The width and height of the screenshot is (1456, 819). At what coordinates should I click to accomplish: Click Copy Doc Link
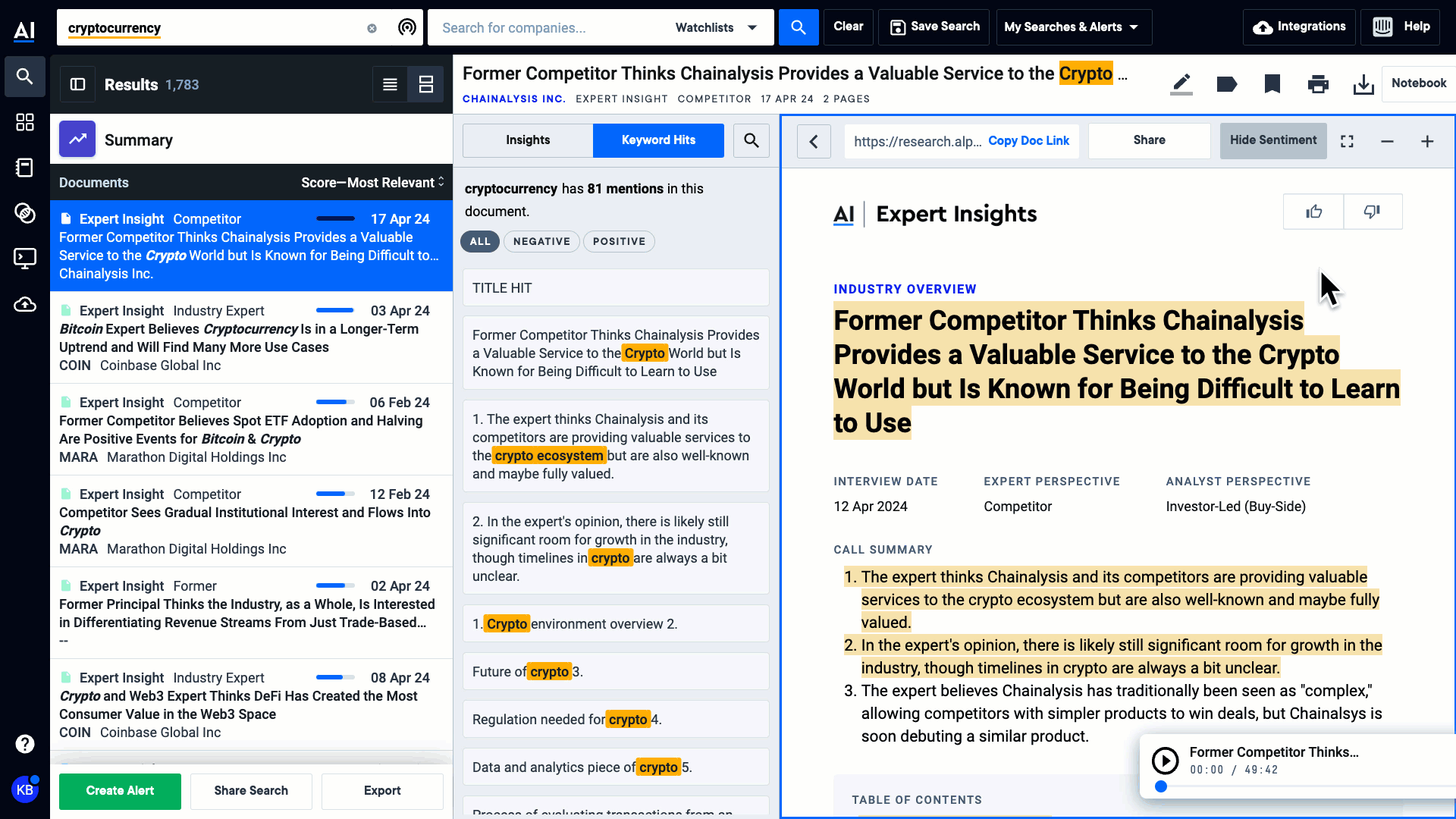(1028, 141)
